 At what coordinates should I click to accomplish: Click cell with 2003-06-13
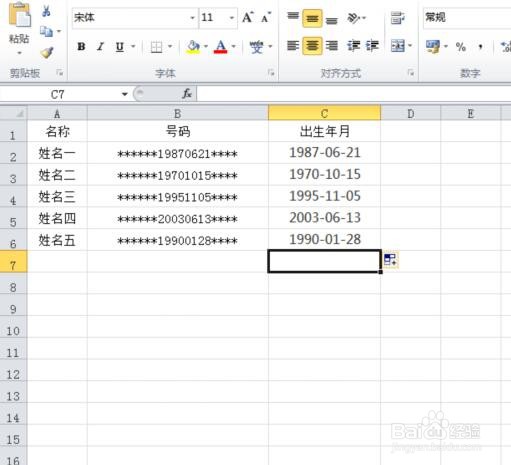pyautogui.click(x=324, y=218)
